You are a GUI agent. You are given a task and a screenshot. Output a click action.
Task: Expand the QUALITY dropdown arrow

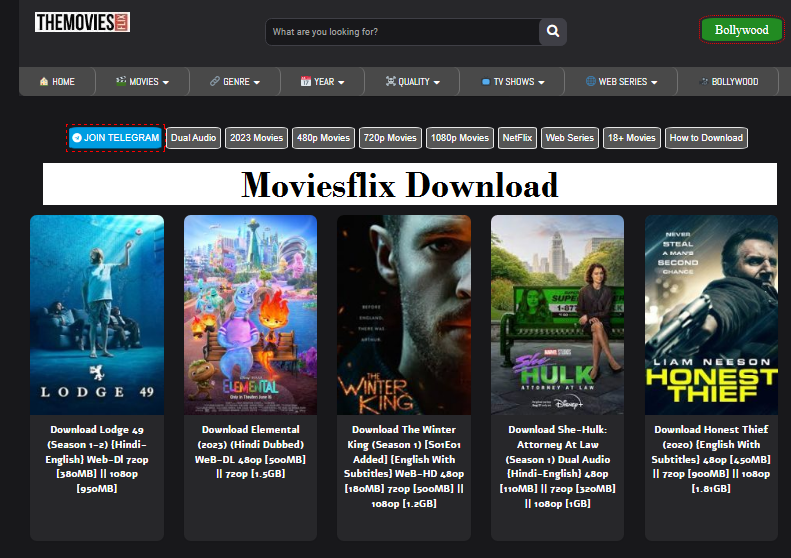pyautogui.click(x=437, y=82)
